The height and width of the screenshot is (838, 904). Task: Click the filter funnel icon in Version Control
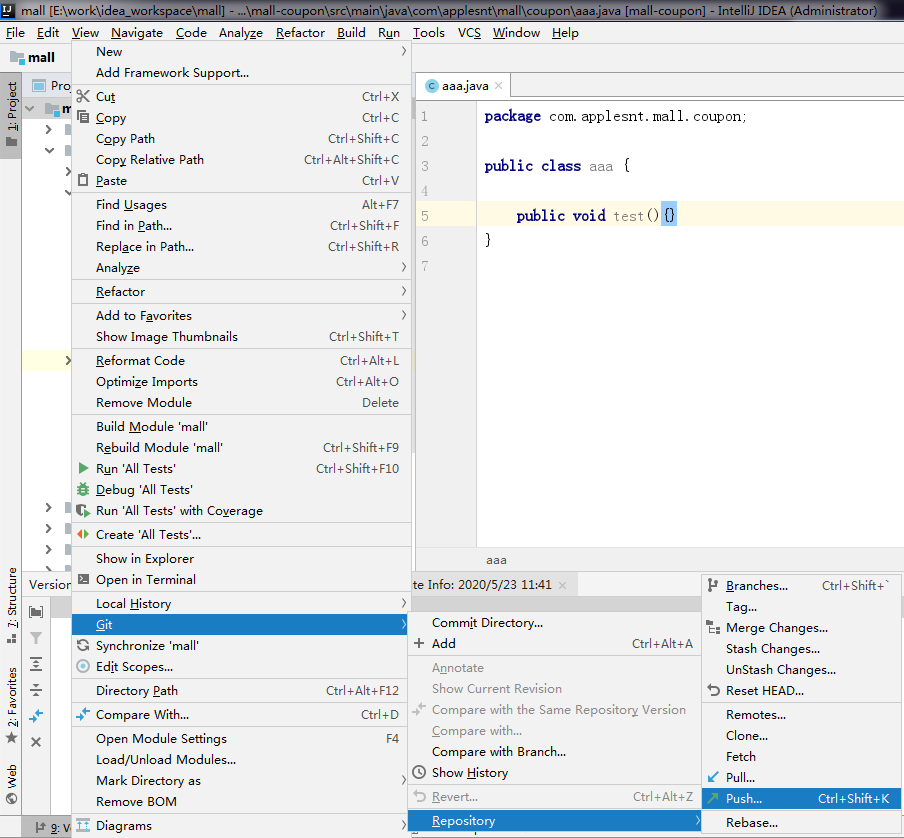click(x=36, y=638)
